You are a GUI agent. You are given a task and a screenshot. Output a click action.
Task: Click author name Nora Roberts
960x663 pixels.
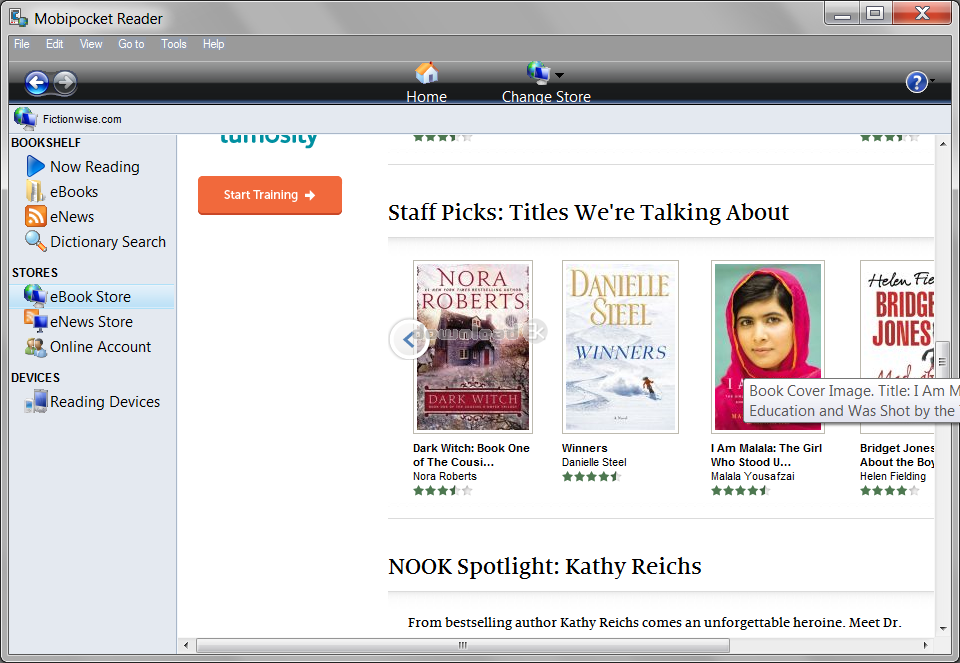444,476
